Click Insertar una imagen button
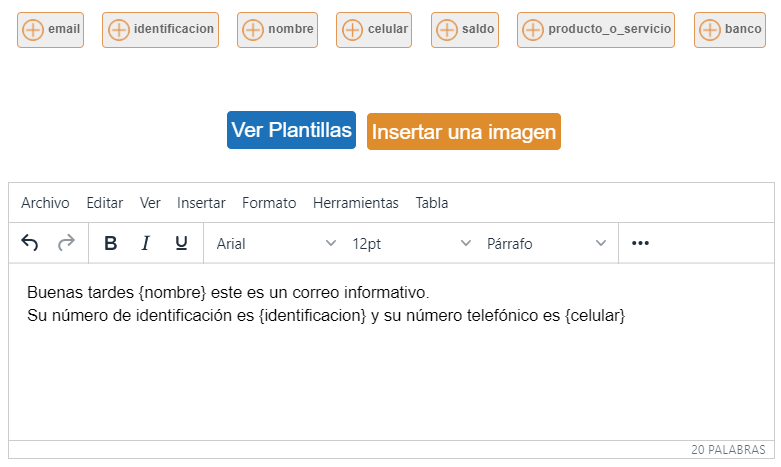This screenshot has width=781, height=467. coord(464,131)
